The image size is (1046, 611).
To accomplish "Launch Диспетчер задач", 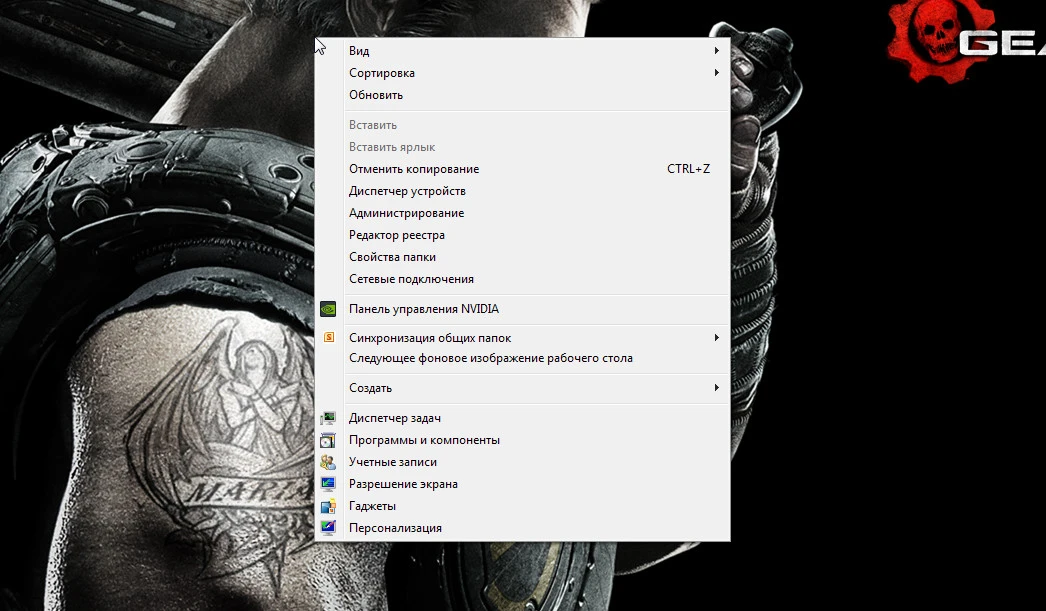I will click(x=522, y=418).
